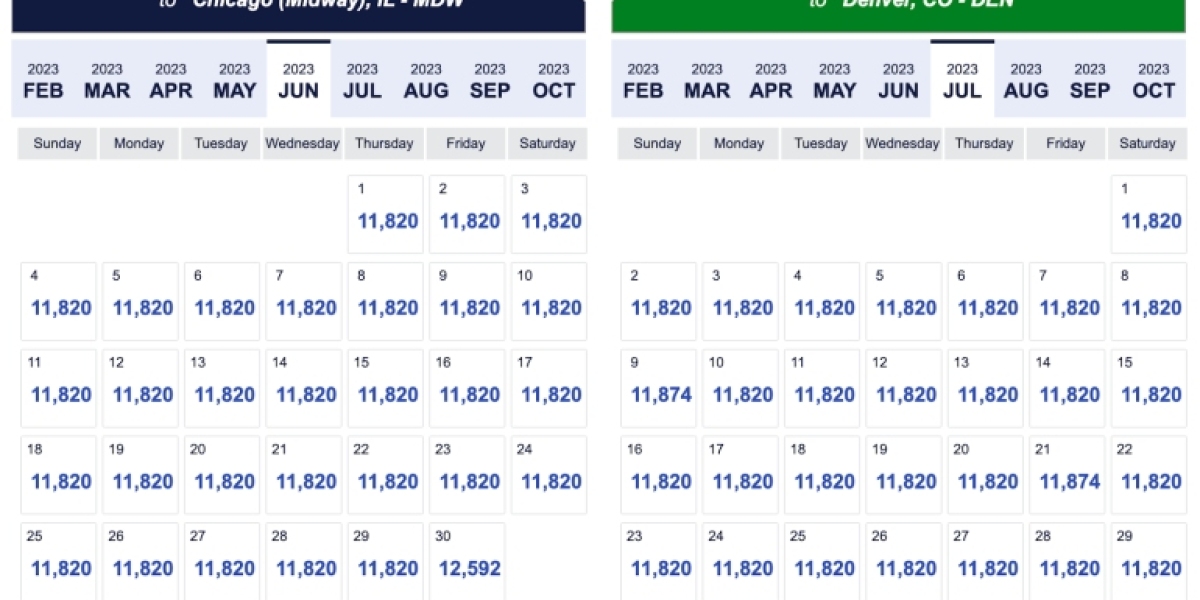Image resolution: width=1200 pixels, height=600 pixels.
Task: Select MAY 2023 tab in the Chicago calendar
Action: 235,80
